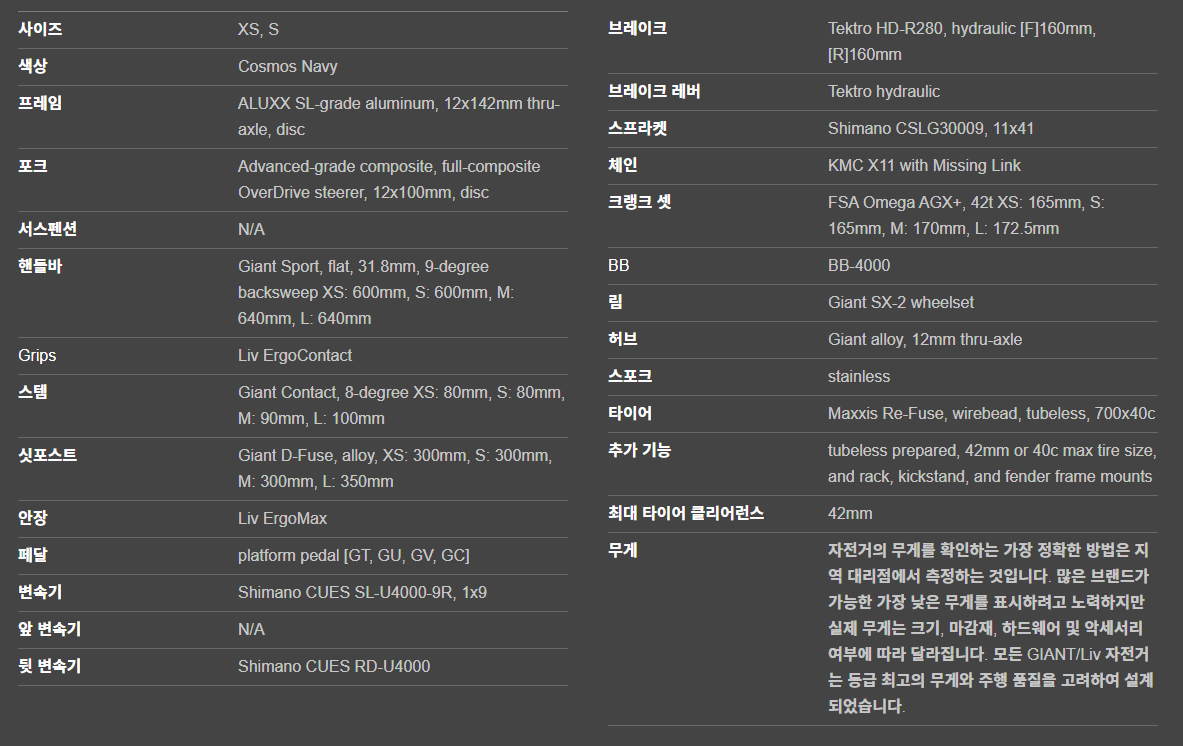This screenshot has width=1183, height=746.
Task: Click the 'Shimano CUES RD-U4000' rear derailleur value
Action: (x=333, y=666)
